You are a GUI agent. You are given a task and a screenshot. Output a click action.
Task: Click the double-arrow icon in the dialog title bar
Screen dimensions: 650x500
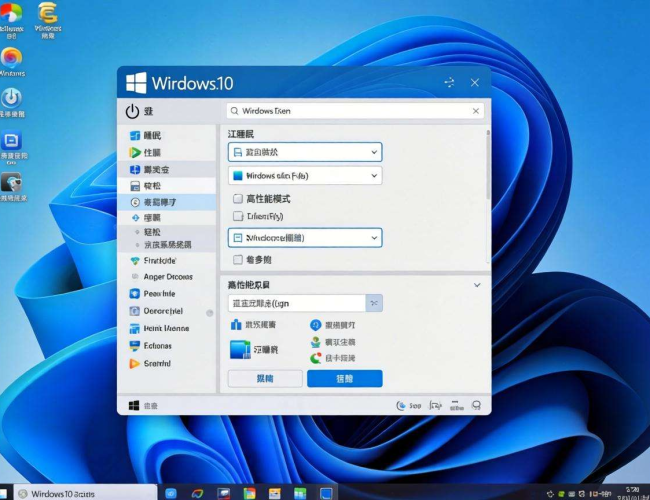tap(449, 83)
